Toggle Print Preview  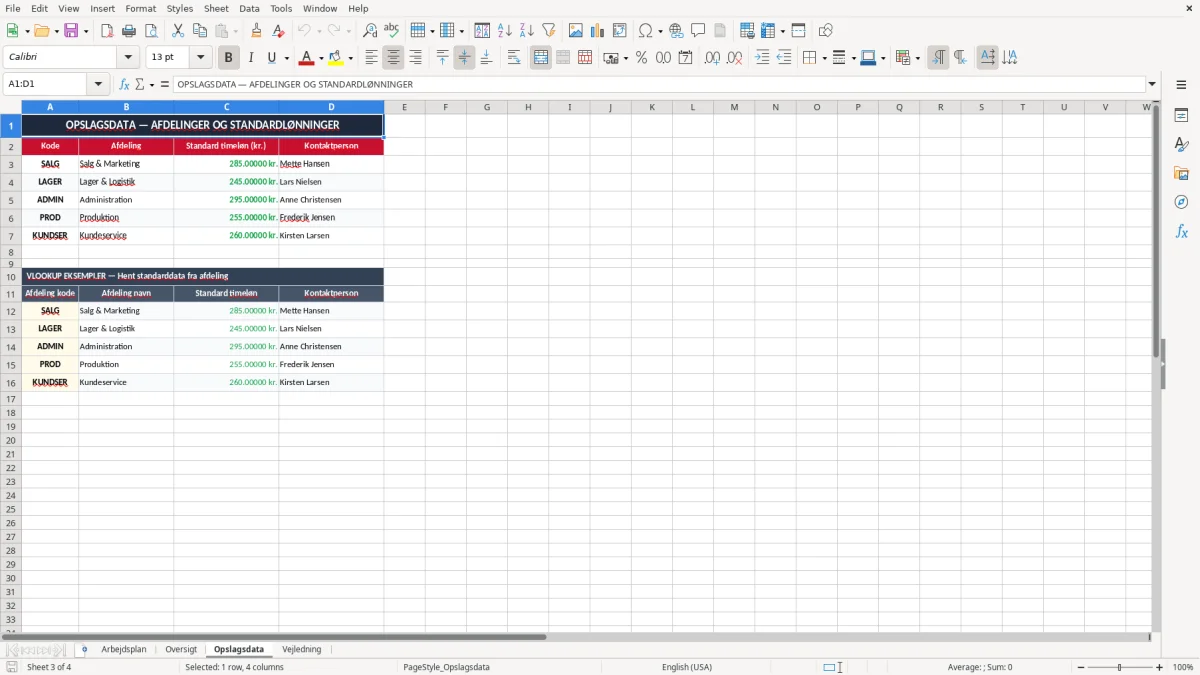tap(151, 31)
